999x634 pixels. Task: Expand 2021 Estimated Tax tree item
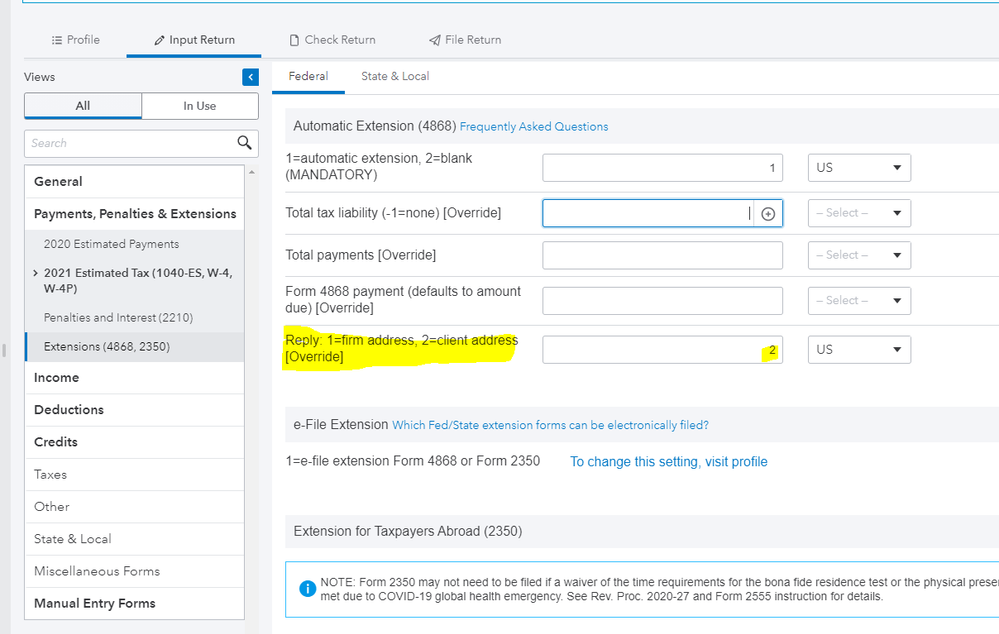[37, 273]
